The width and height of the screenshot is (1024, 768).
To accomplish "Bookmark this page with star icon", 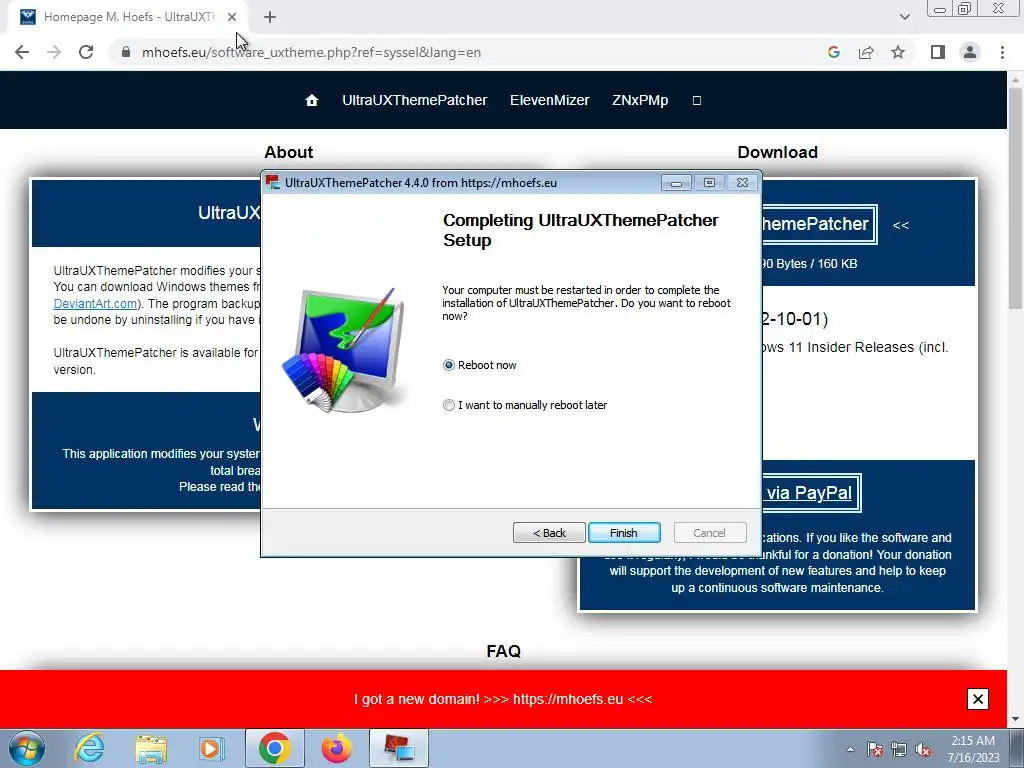I will pos(898,52).
